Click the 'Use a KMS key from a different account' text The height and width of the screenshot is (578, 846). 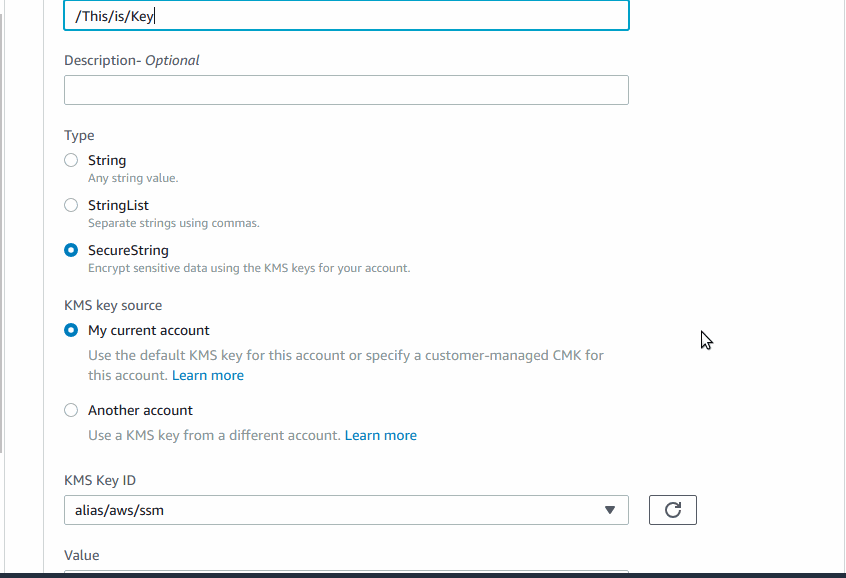[214, 435]
